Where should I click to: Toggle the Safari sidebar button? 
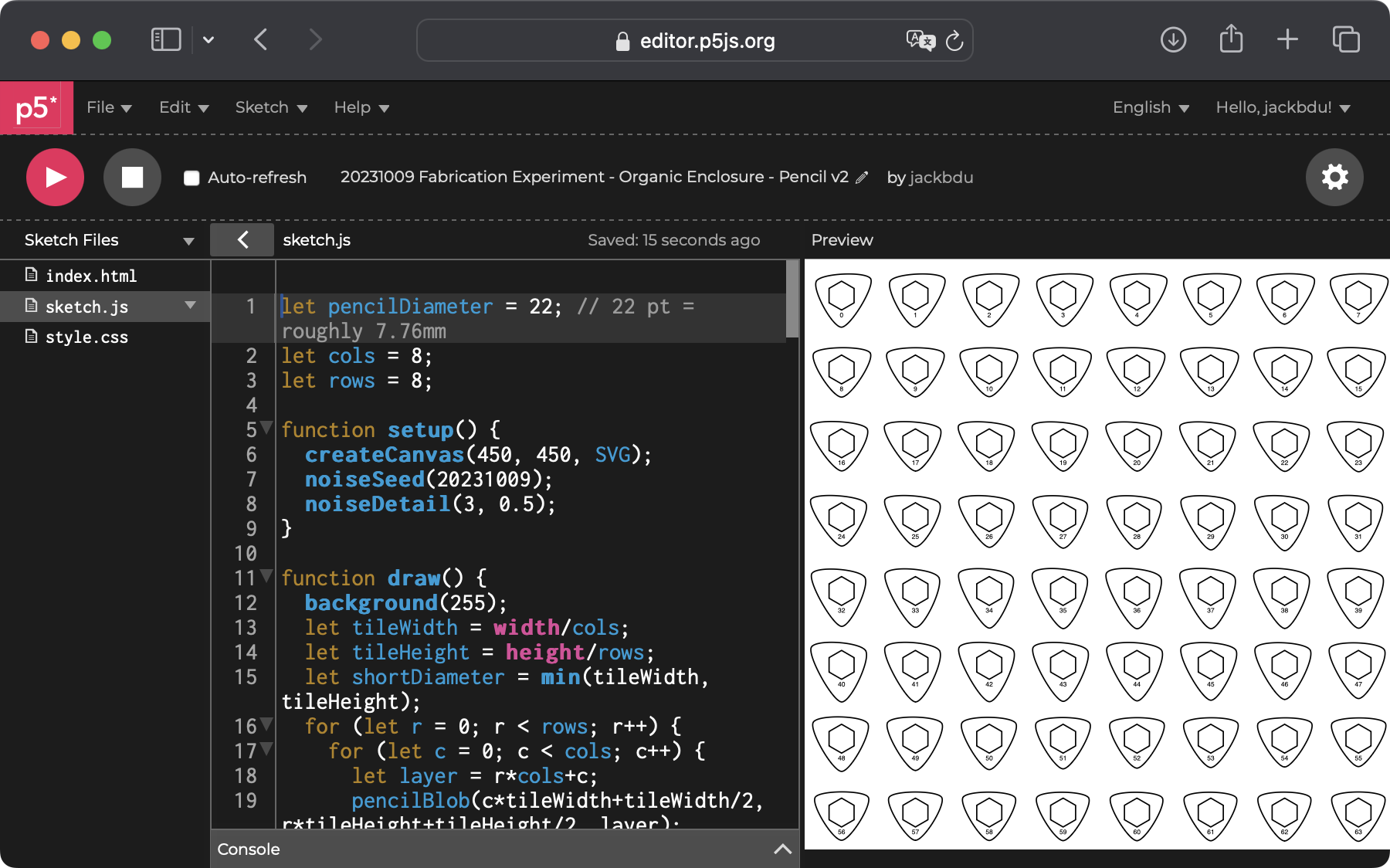pyautogui.click(x=166, y=40)
